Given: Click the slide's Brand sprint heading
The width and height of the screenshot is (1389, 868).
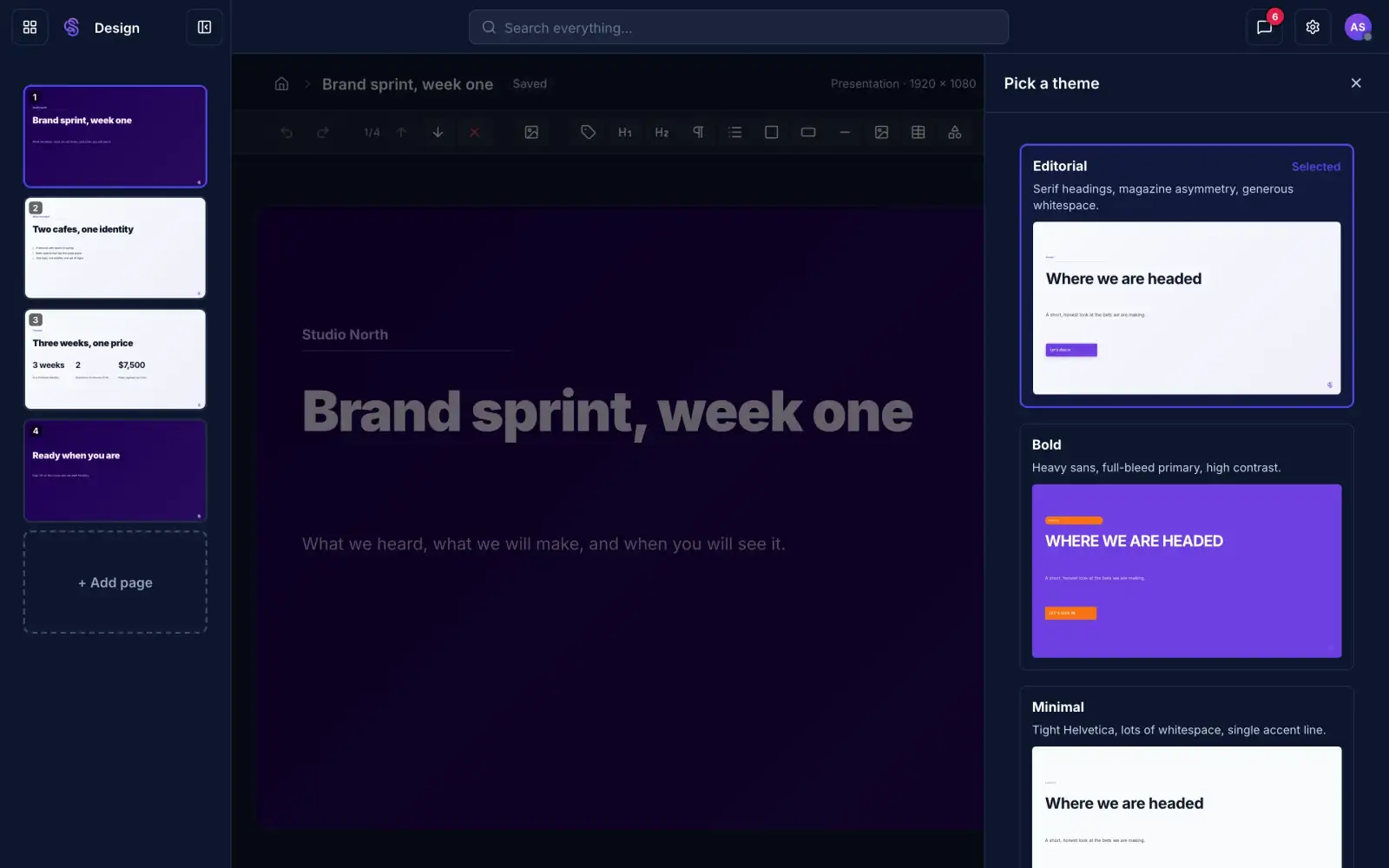Looking at the screenshot, I should coord(608,411).
